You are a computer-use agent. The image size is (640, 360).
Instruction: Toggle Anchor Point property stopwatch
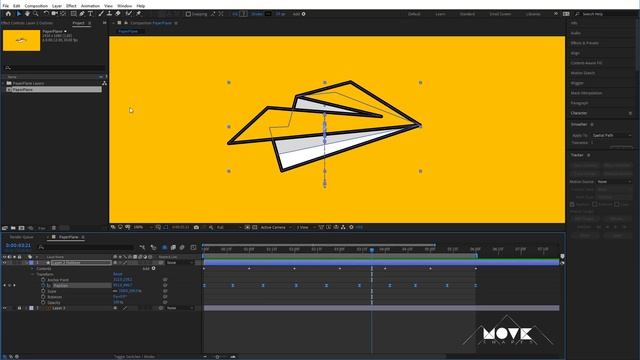click(x=43, y=280)
